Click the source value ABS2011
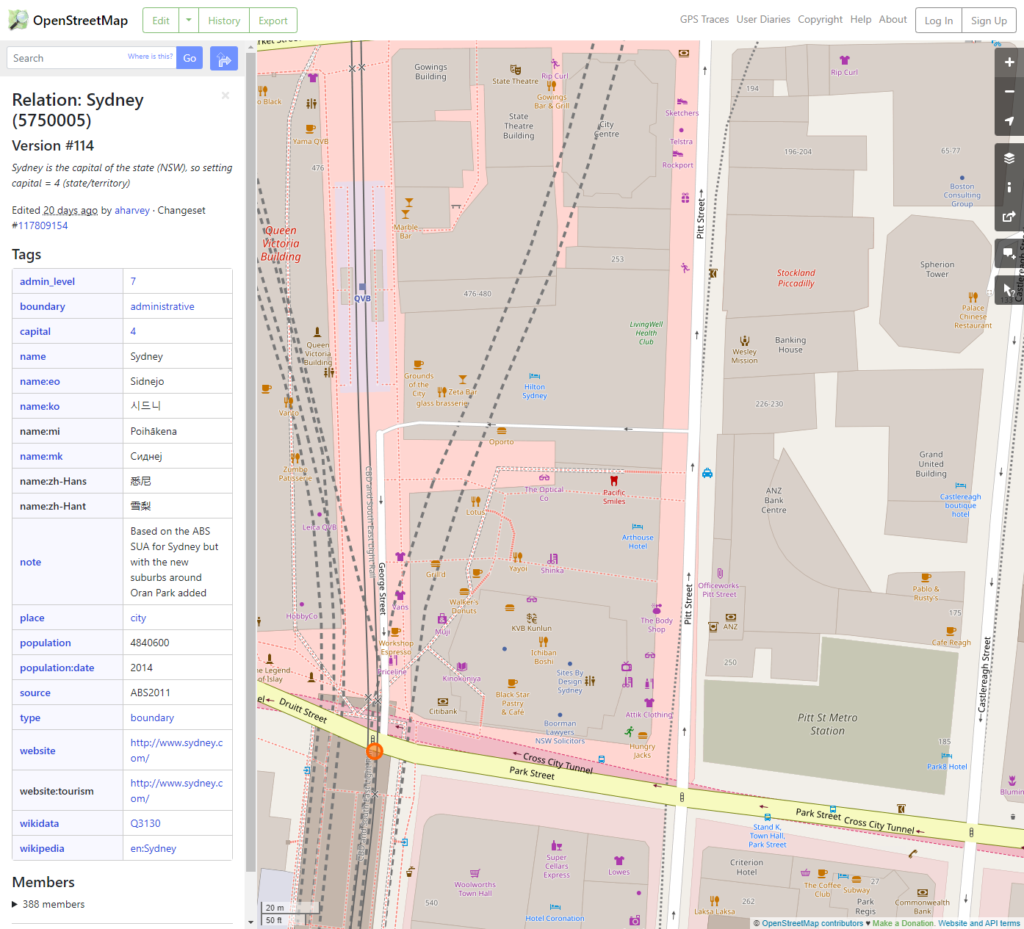Screen dimensions: 1024x929 point(150,693)
